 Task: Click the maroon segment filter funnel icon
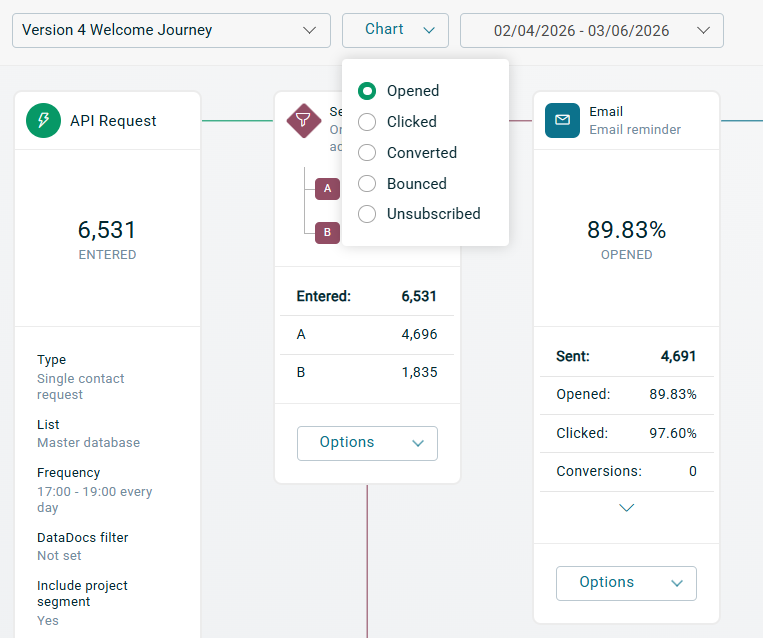(298, 121)
